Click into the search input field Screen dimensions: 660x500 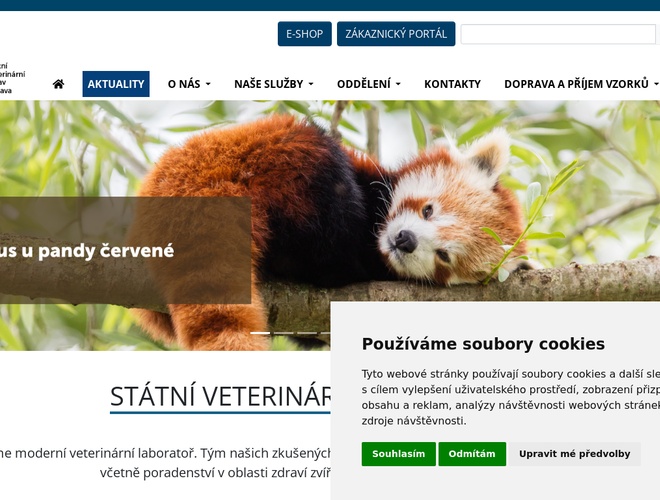click(558, 34)
